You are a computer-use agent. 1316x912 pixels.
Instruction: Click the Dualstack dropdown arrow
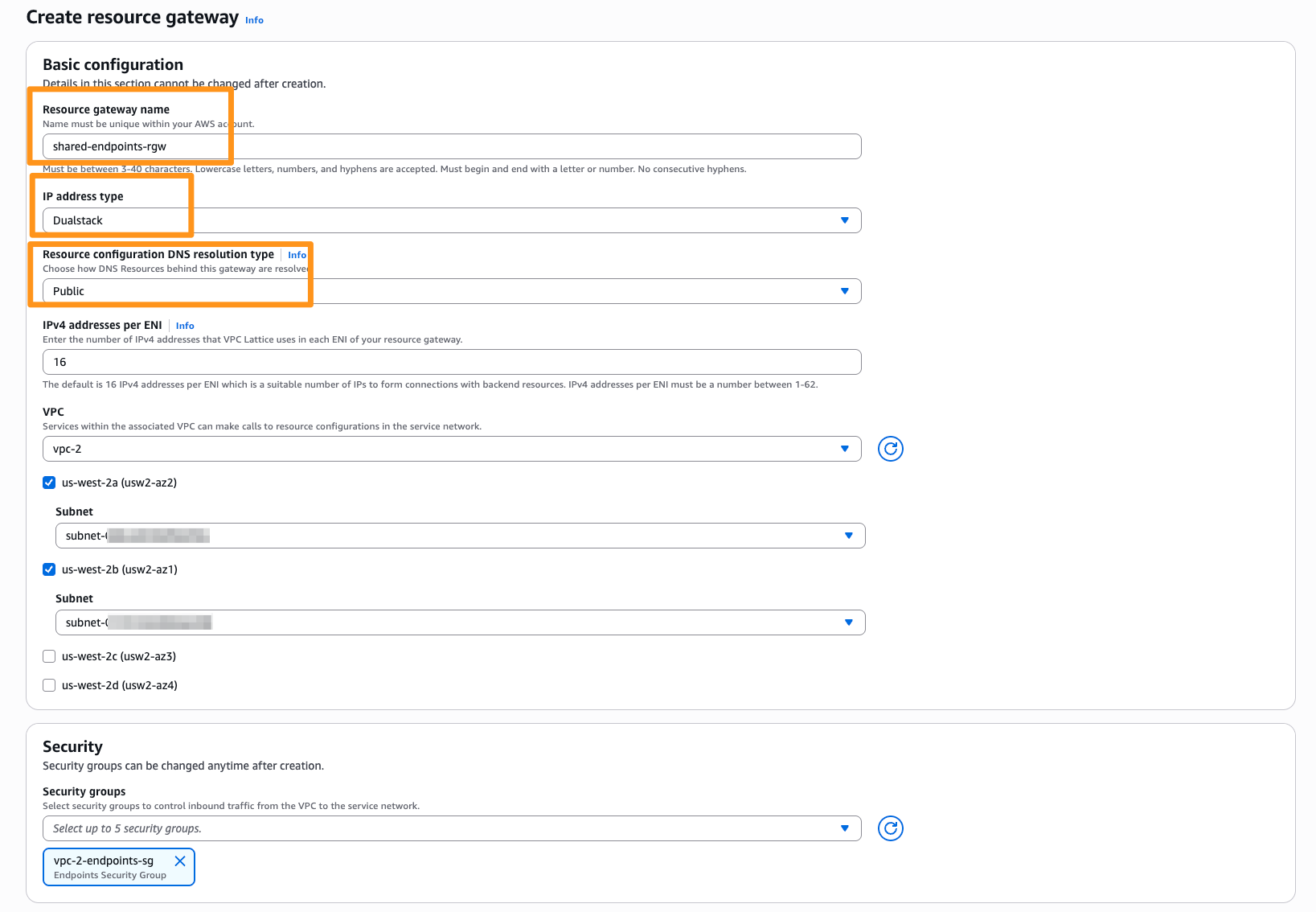point(844,220)
